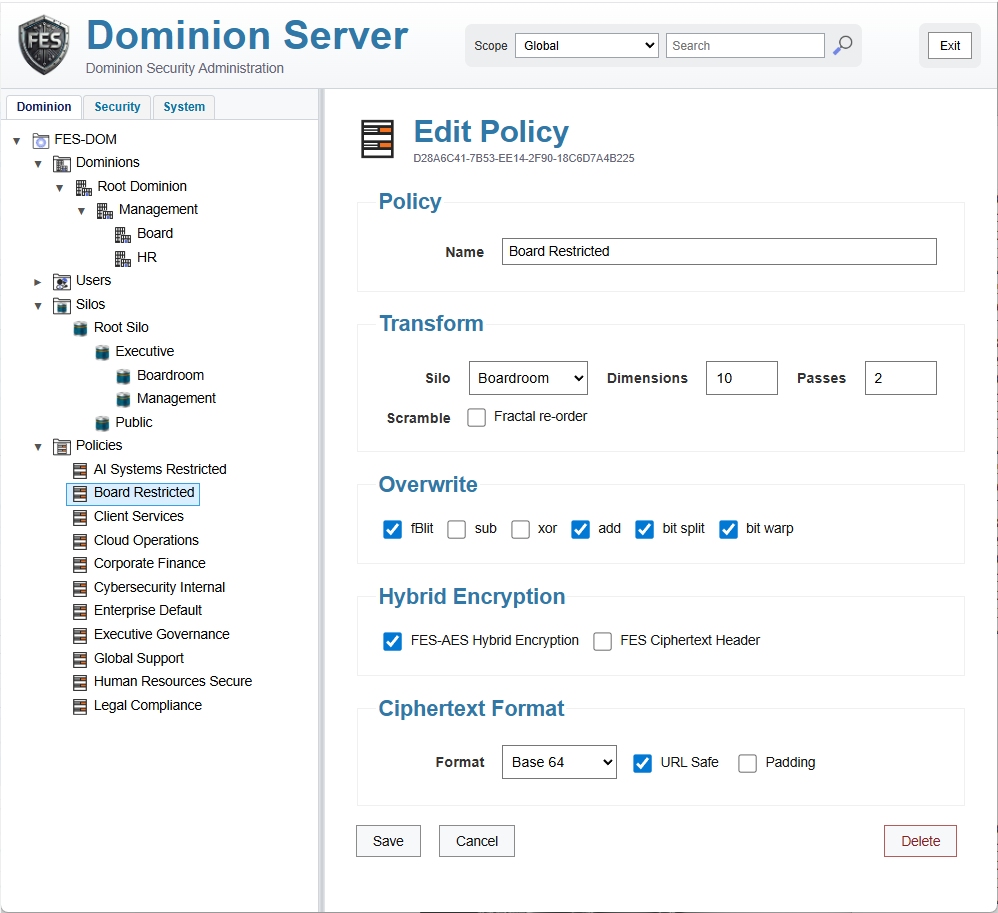Click the Root Dominion building icon
The image size is (998, 913).
(83, 187)
